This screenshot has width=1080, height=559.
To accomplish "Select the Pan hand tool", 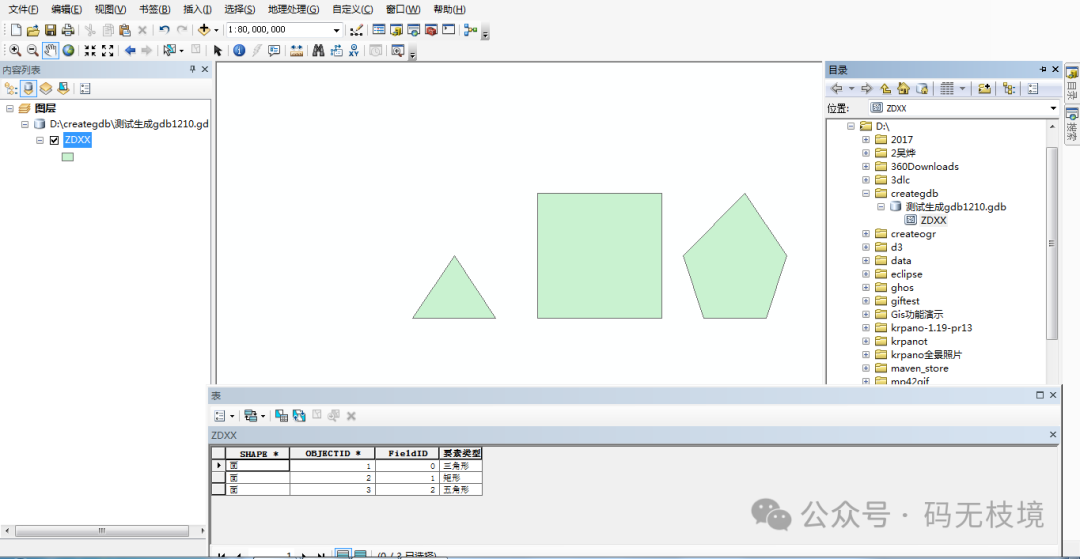I will click(x=50, y=50).
